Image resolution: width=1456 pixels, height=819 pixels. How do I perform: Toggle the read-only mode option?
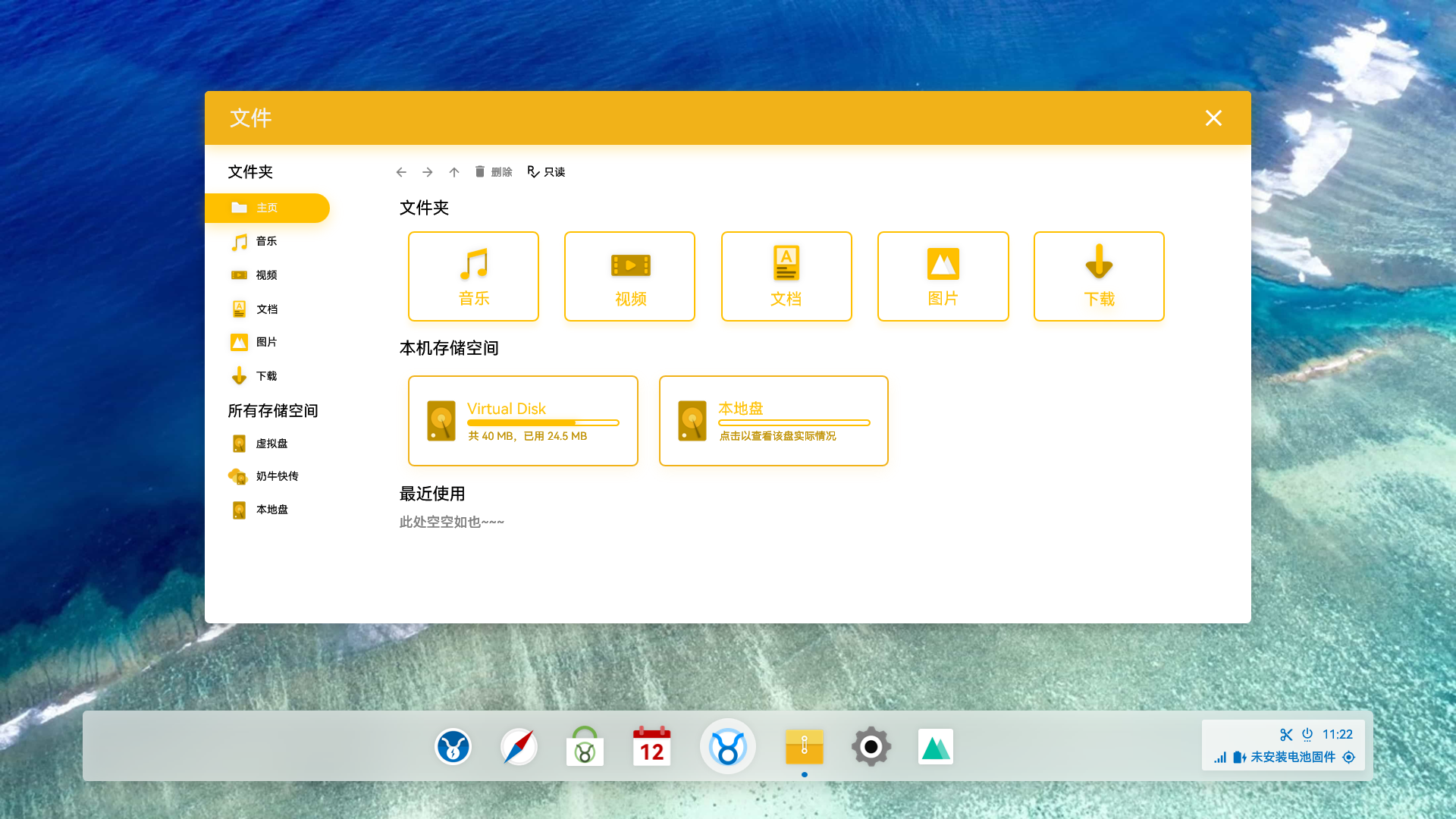[x=547, y=172]
